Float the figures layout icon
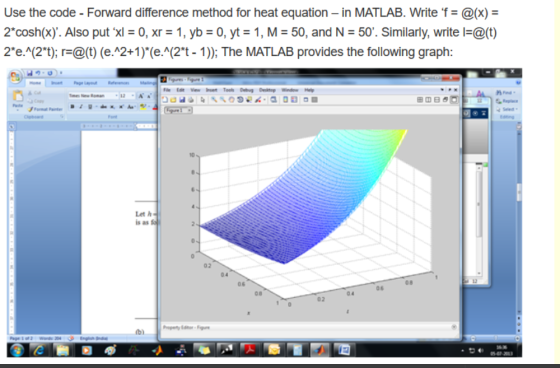Viewport: 560px width, 368px height. click(x=445, y=100)
